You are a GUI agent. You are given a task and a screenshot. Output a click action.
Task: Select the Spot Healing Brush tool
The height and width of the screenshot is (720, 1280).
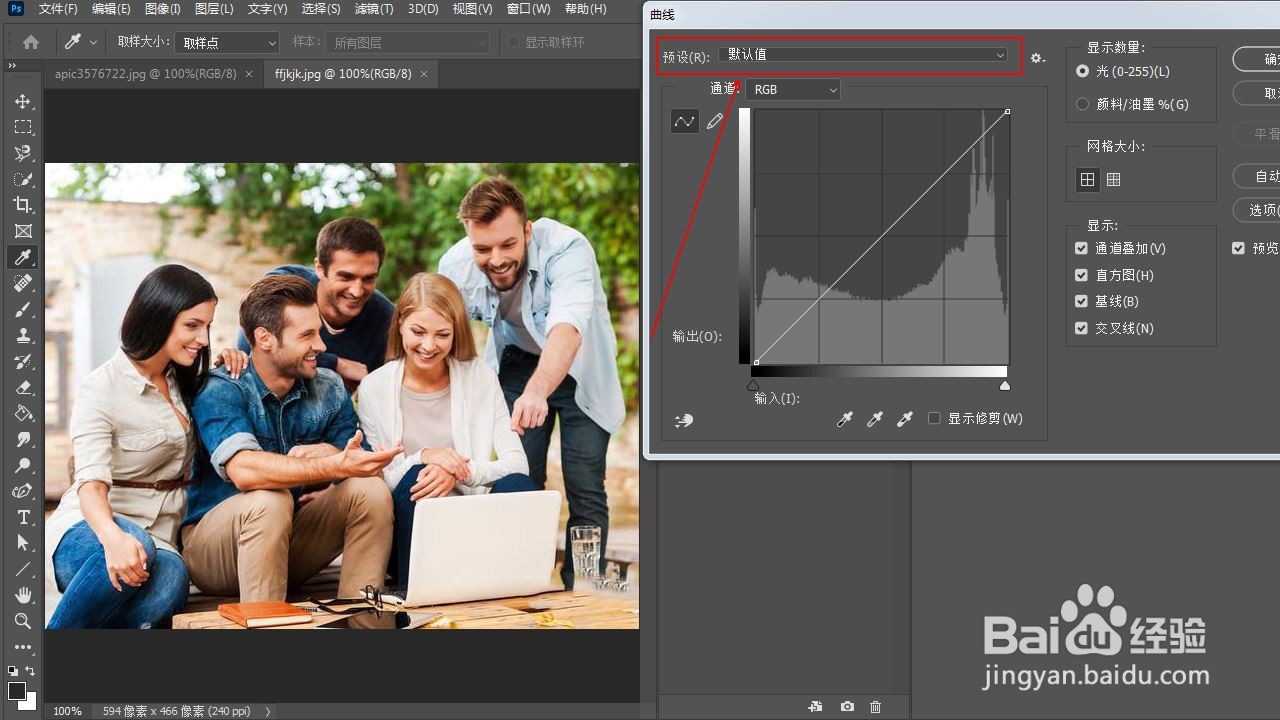click(22, 283)
